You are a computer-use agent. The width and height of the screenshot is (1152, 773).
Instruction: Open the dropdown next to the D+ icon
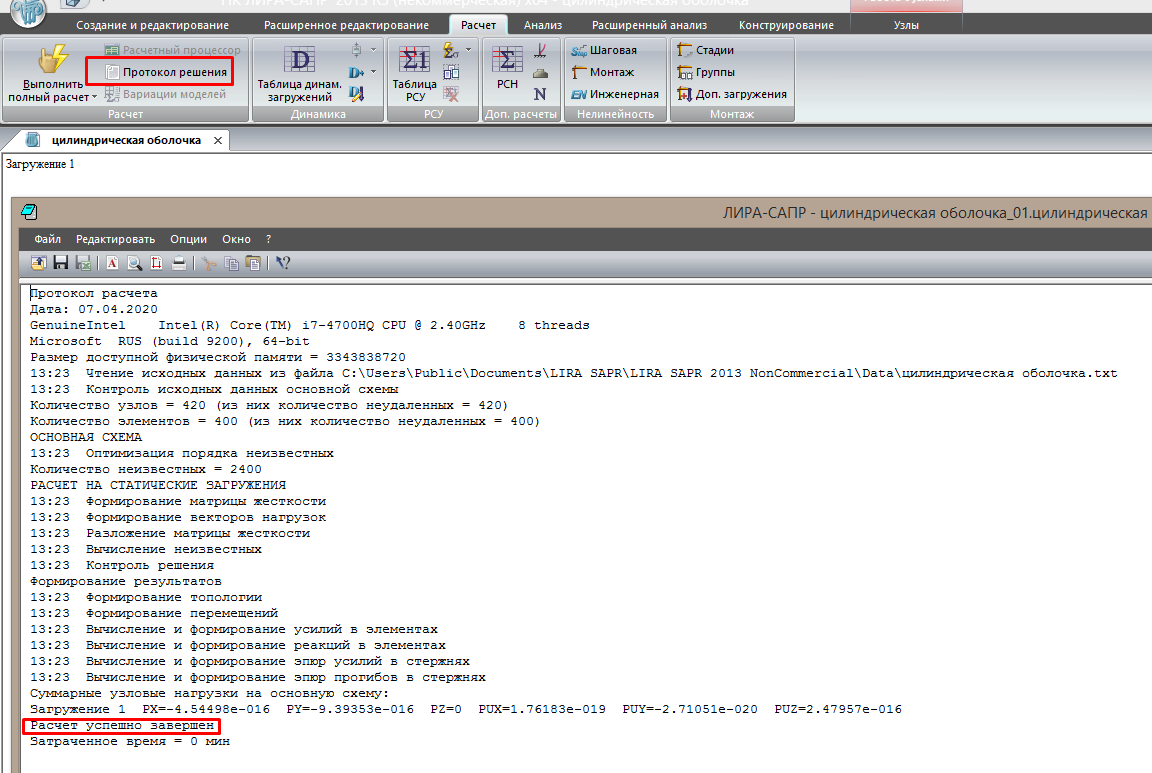[373, 72]
